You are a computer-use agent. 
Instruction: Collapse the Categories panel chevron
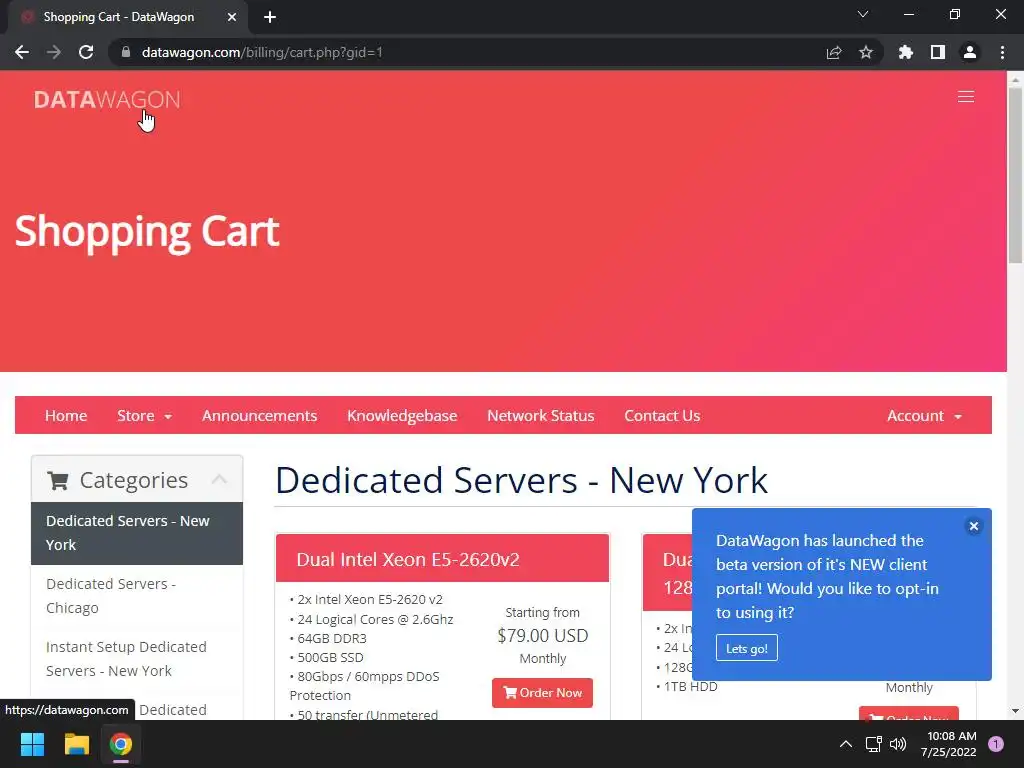tap(219, 479)
